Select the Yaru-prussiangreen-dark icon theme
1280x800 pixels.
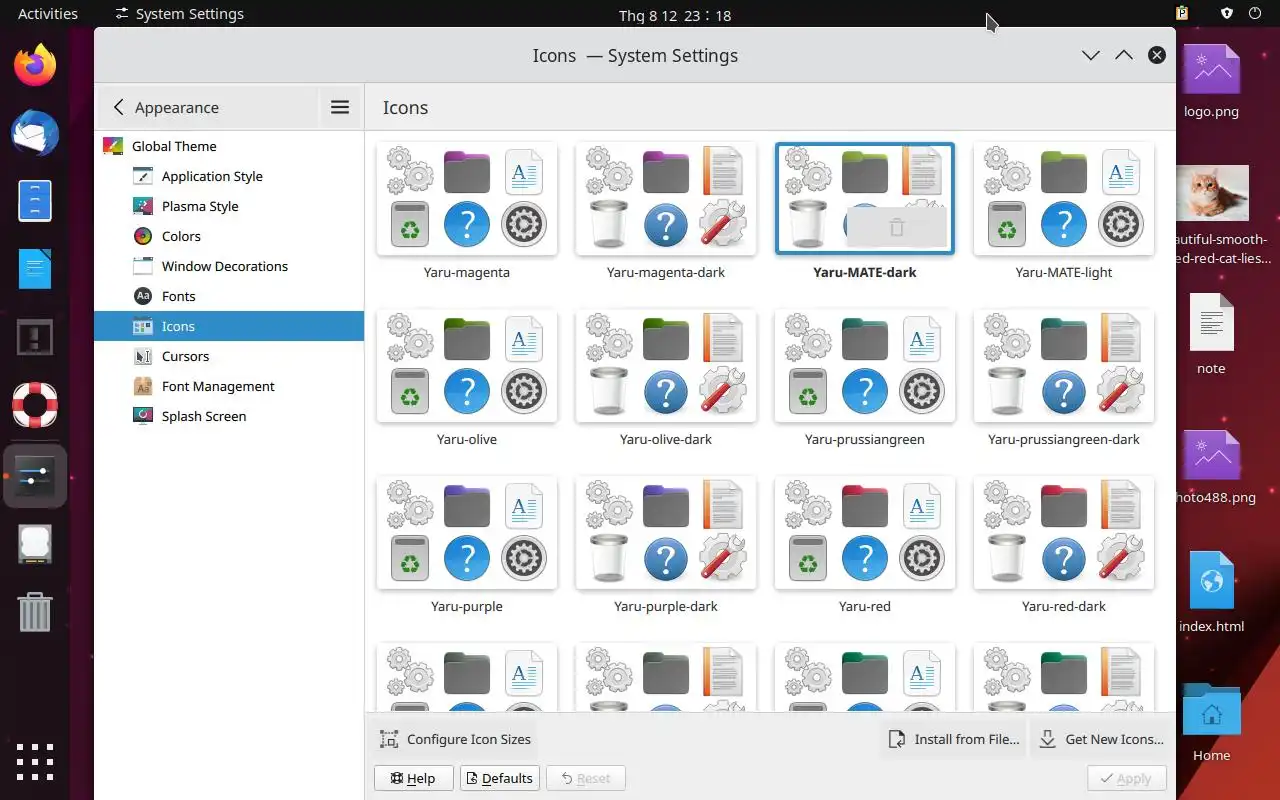(1064, 366)
